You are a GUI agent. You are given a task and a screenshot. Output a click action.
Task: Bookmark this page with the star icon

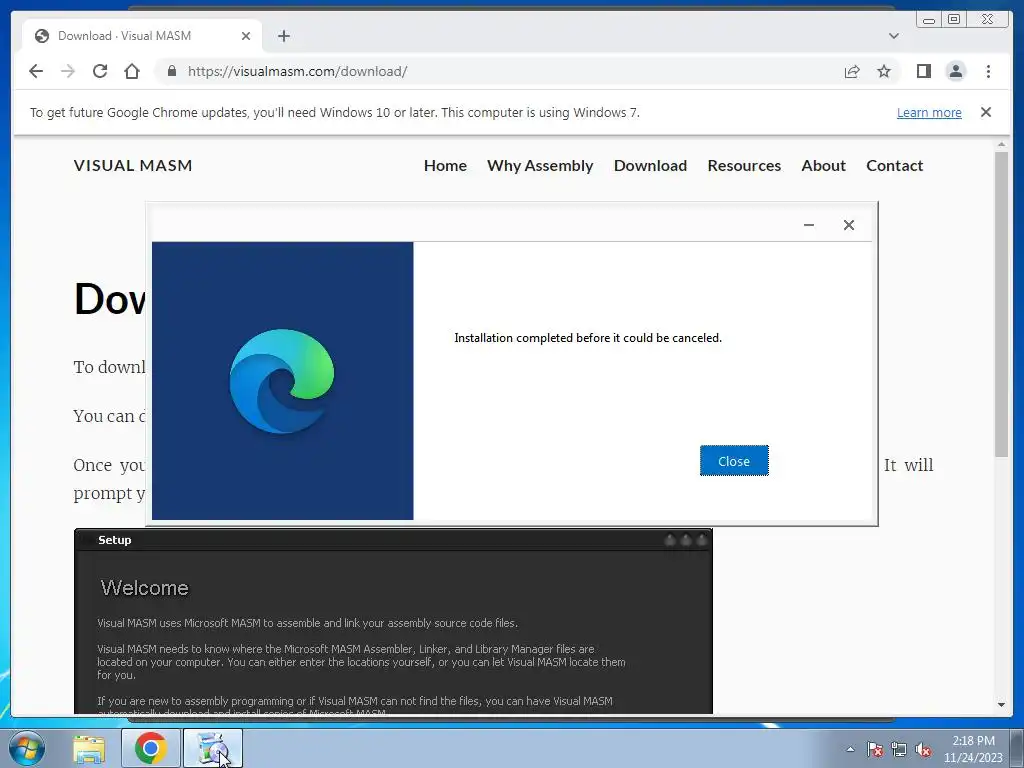pyautogui.click(x=884, y=71)
